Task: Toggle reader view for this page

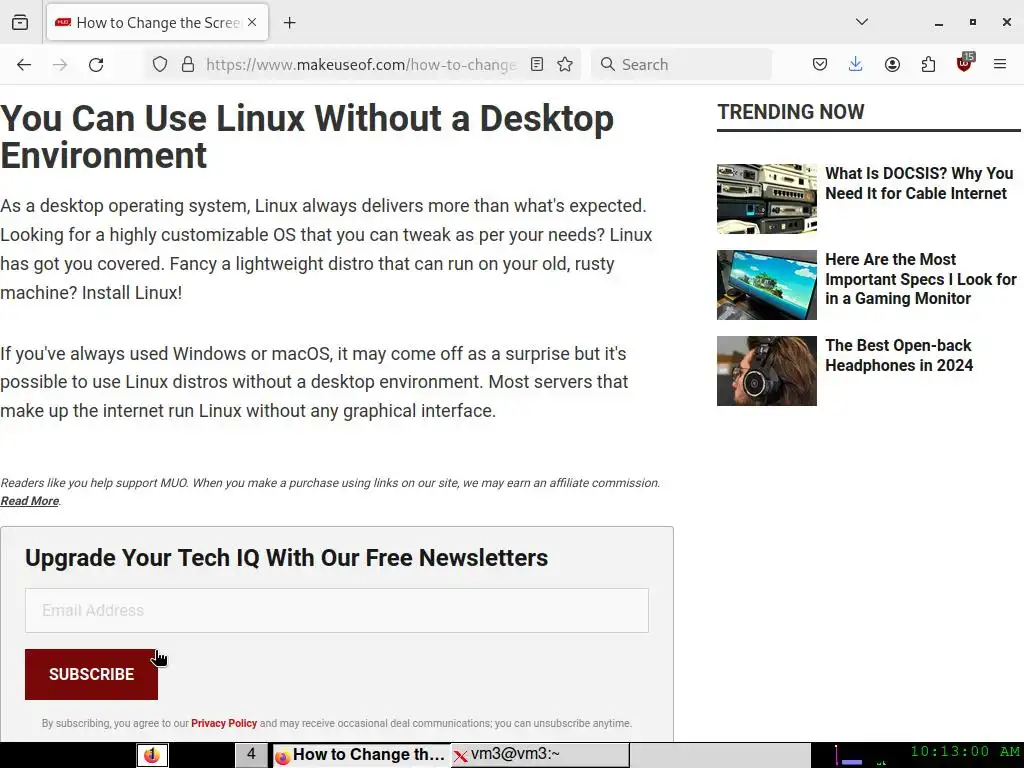Action: 537,64
